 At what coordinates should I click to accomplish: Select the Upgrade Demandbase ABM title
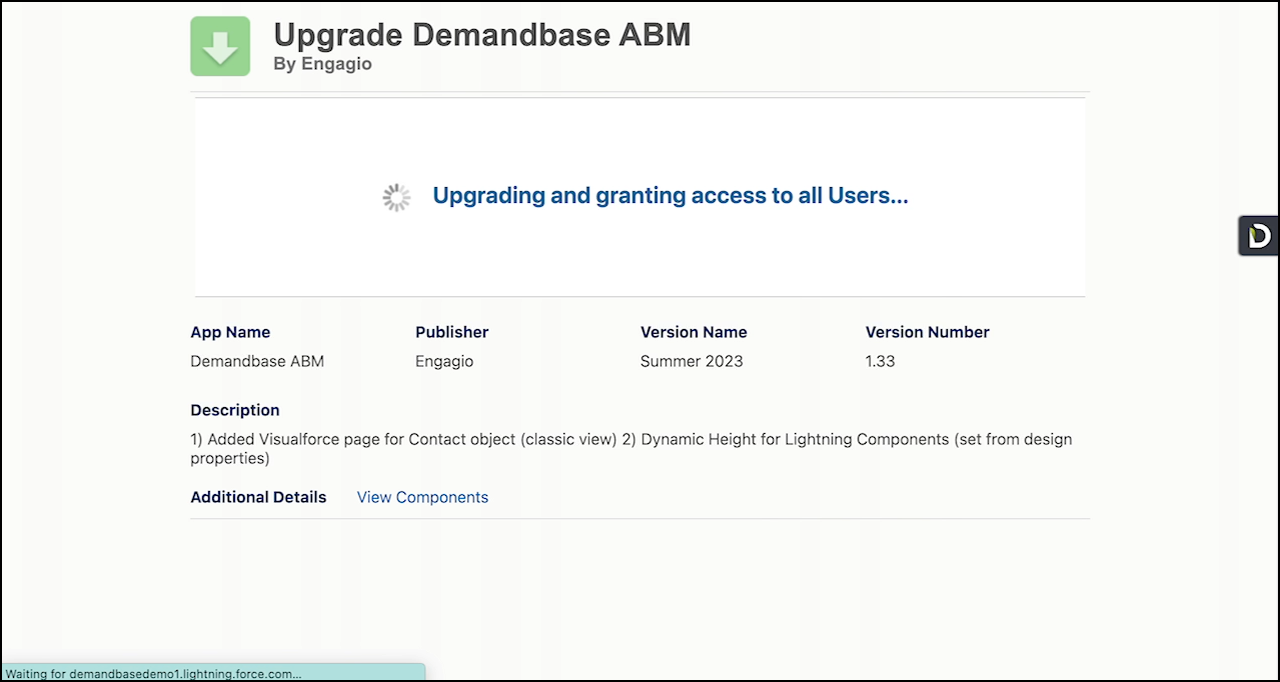(x=482, y=34)
